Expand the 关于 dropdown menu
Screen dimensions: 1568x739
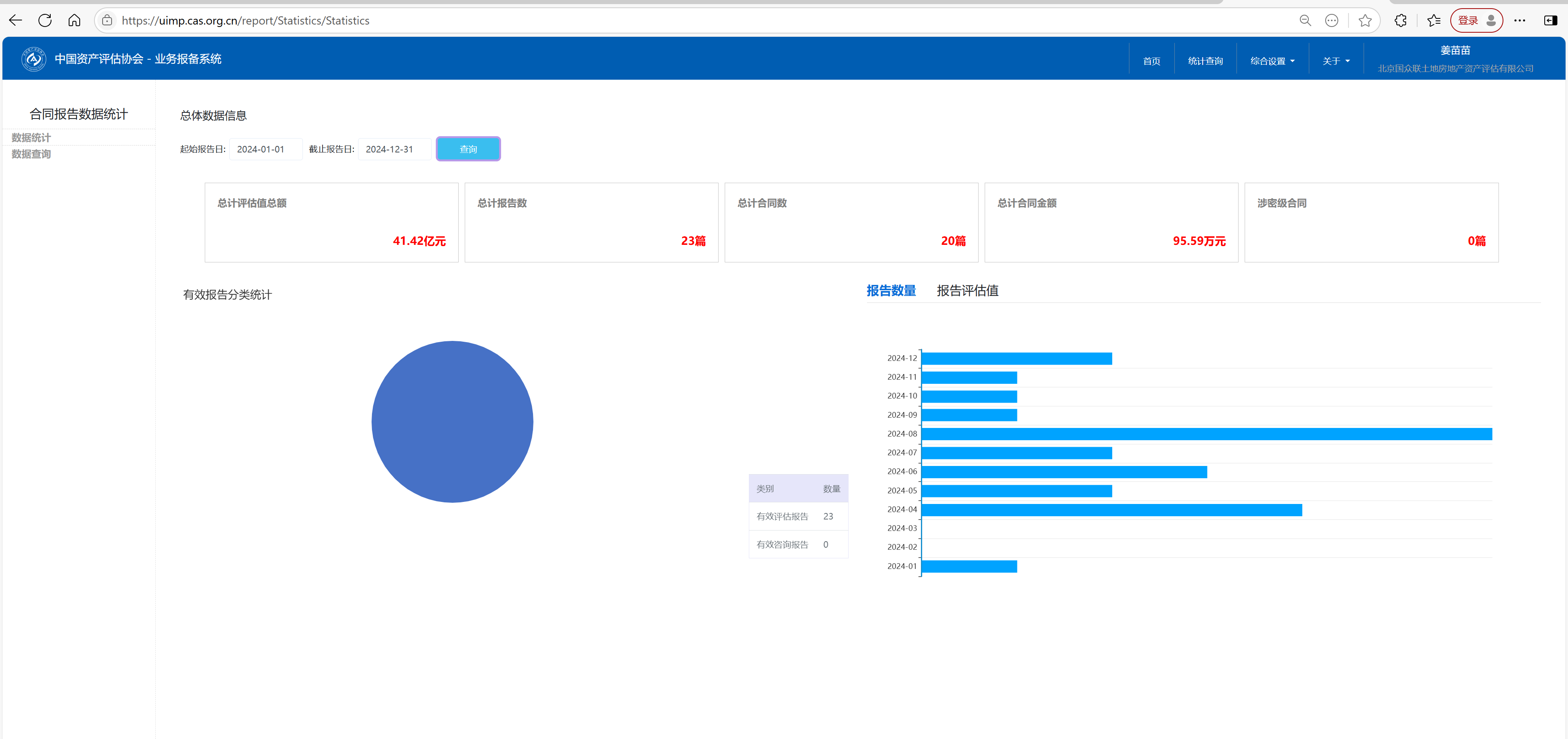point(1335,61)
